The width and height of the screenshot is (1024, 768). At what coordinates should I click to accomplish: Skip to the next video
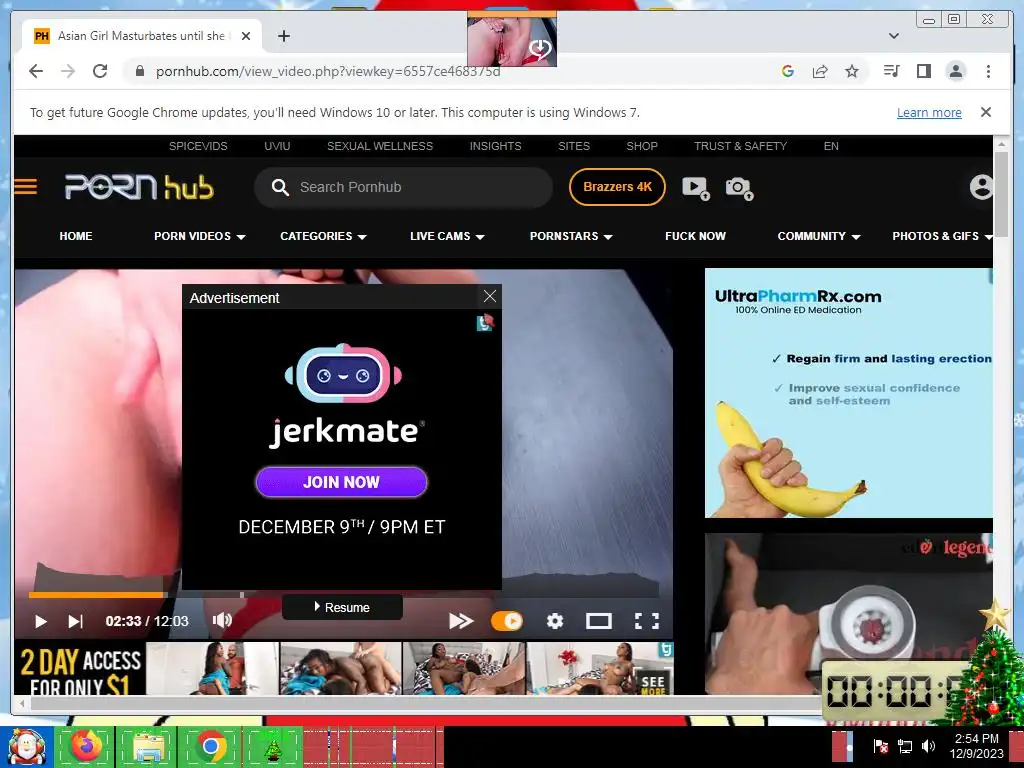coord(75,621)
